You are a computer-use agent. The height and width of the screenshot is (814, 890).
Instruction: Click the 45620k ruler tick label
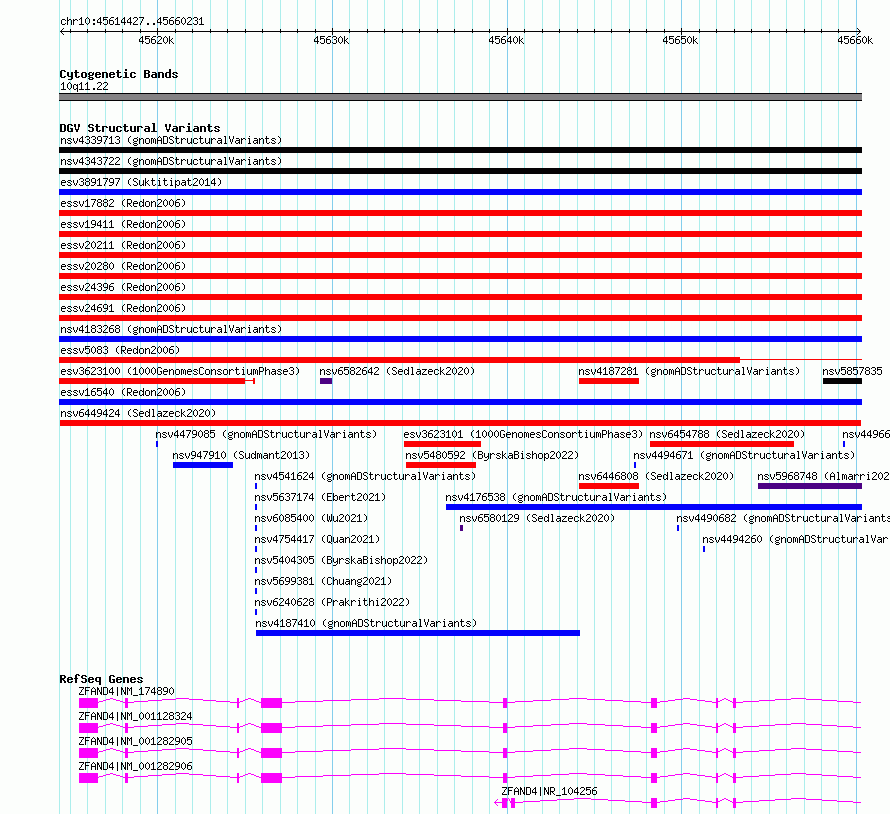pos(156,40)
